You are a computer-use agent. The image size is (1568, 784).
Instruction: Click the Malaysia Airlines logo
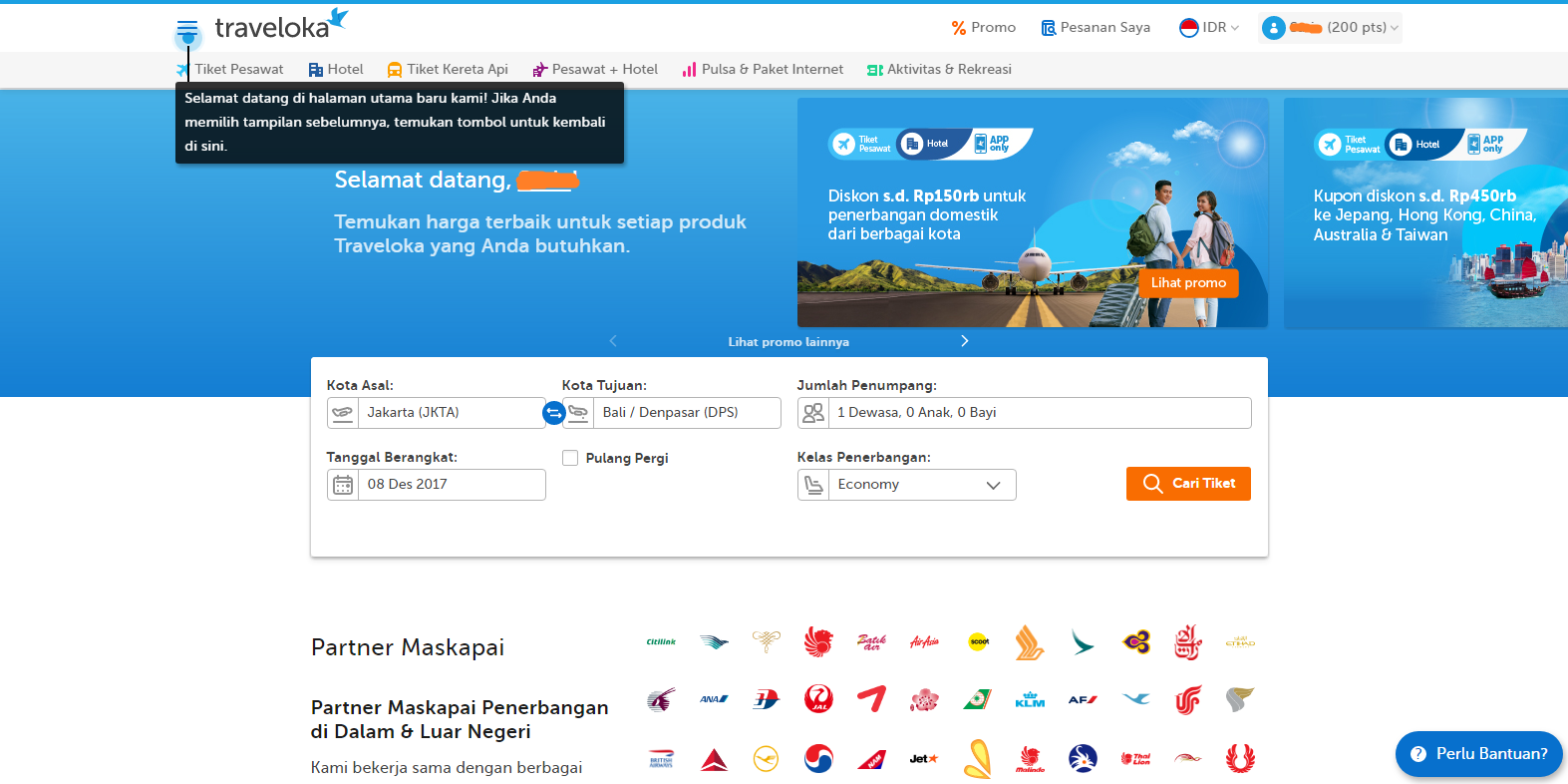(x=766, y=699)
